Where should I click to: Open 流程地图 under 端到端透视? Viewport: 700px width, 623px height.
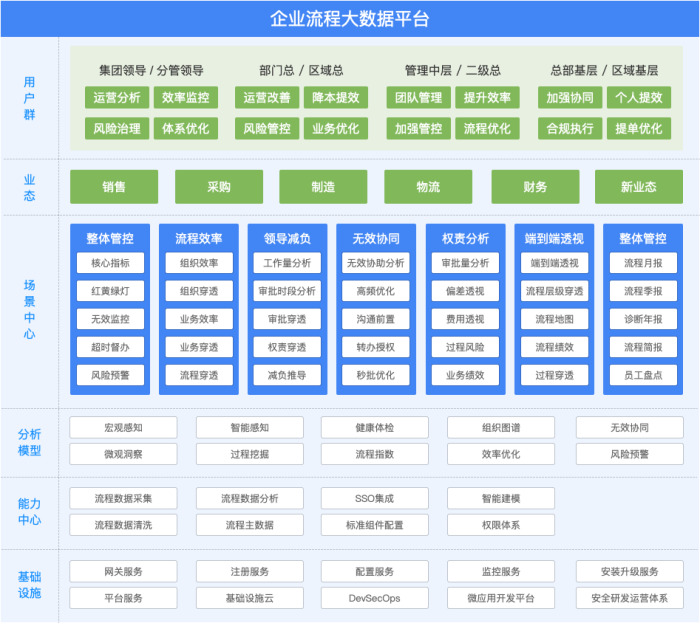coord(554,319)
